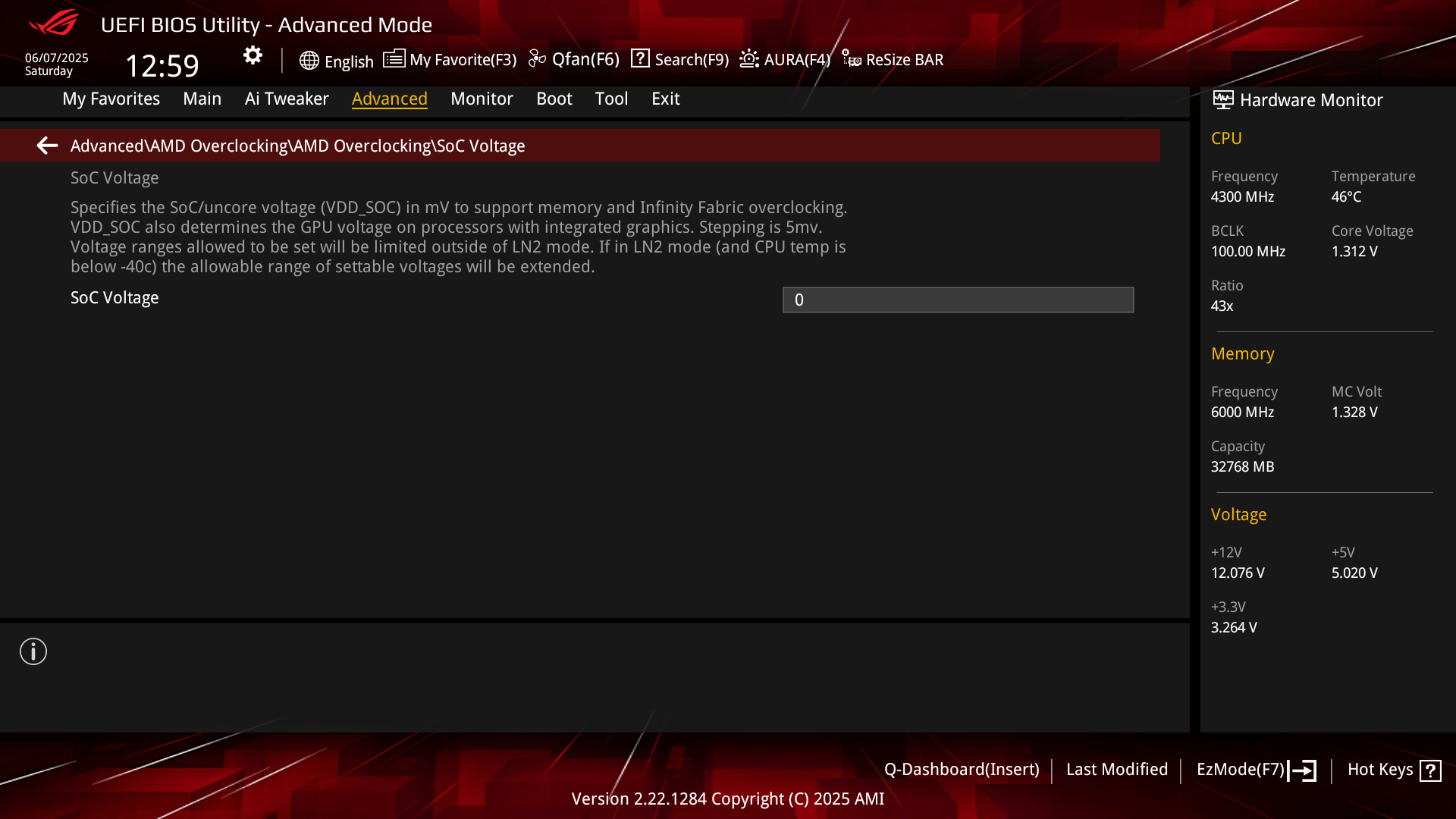Open Qfan(F6) control
Viewport: 1456px width, 819px height.
coord(585,59)
